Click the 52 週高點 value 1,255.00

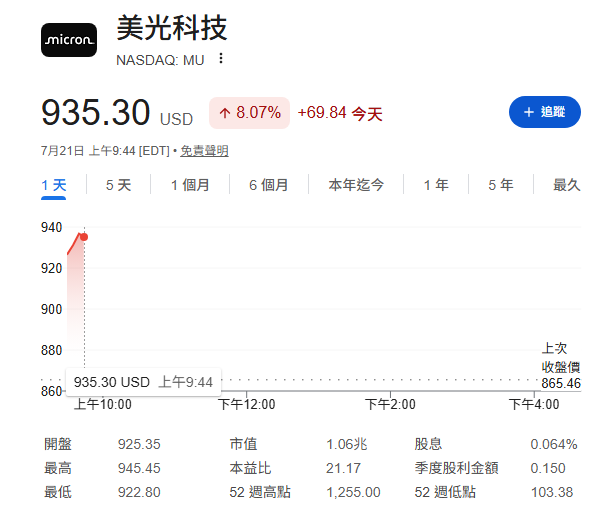pos(353,492)
